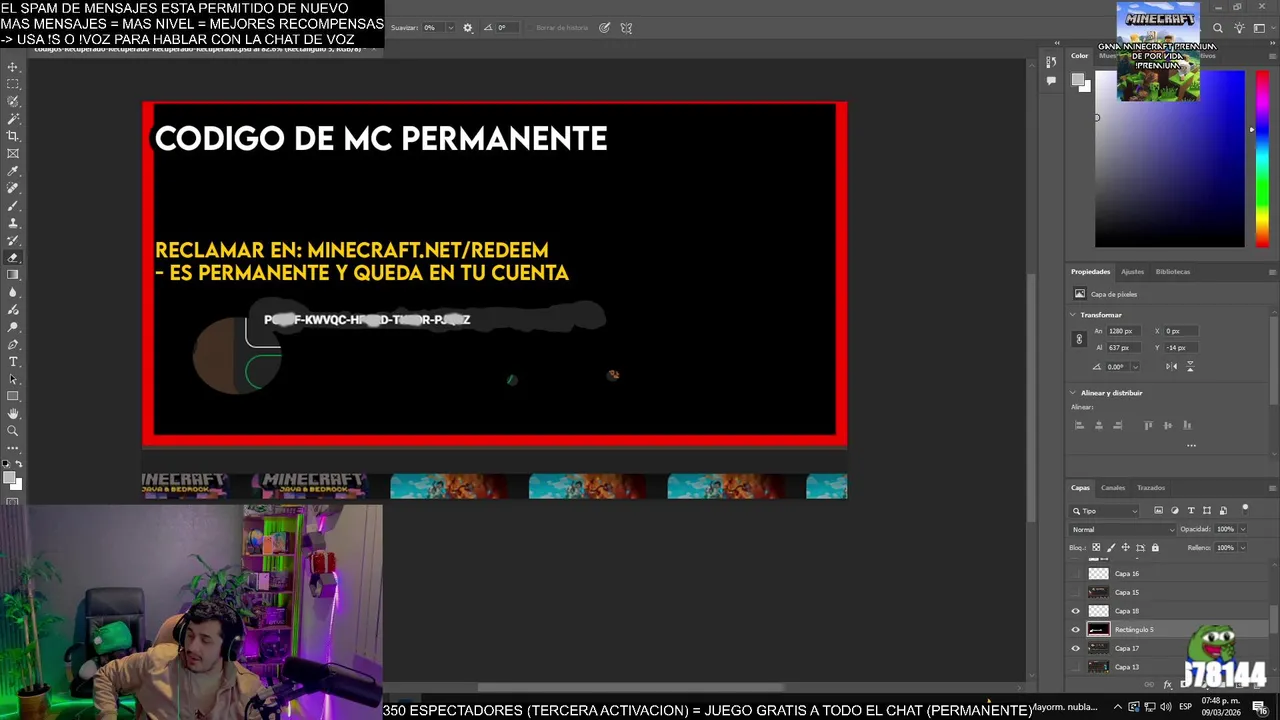
Task: Collapse the Transformar section
Action: [x=1073, y=315]
